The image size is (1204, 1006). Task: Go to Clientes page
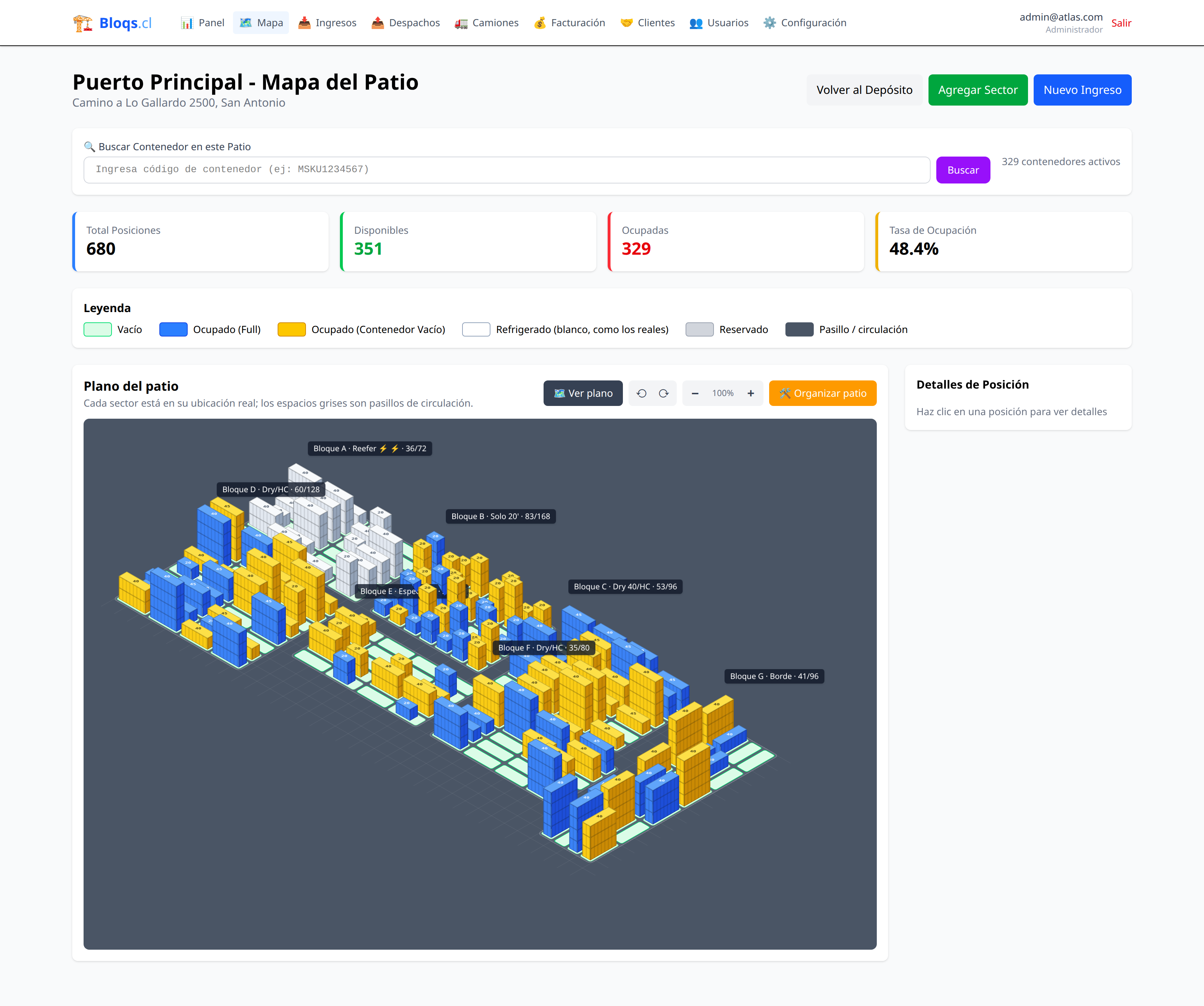pyautogui.click(x=647, y=23)
